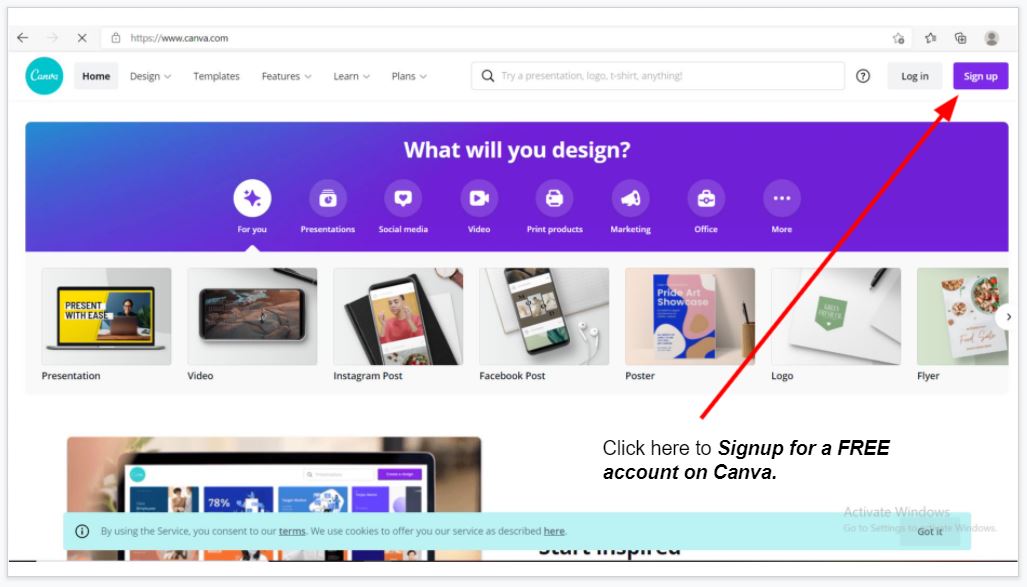Open the Templates page
This screenshot has width=1027, height=587.
[216, 76]
